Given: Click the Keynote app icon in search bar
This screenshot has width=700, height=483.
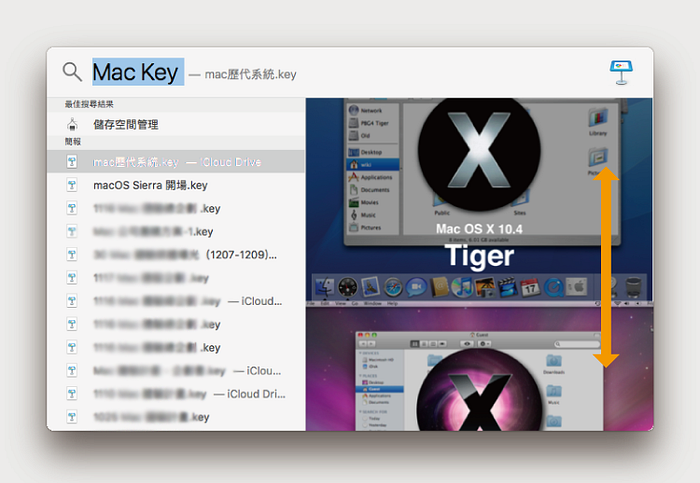Looking at the screenshot, I should [621, 72].
